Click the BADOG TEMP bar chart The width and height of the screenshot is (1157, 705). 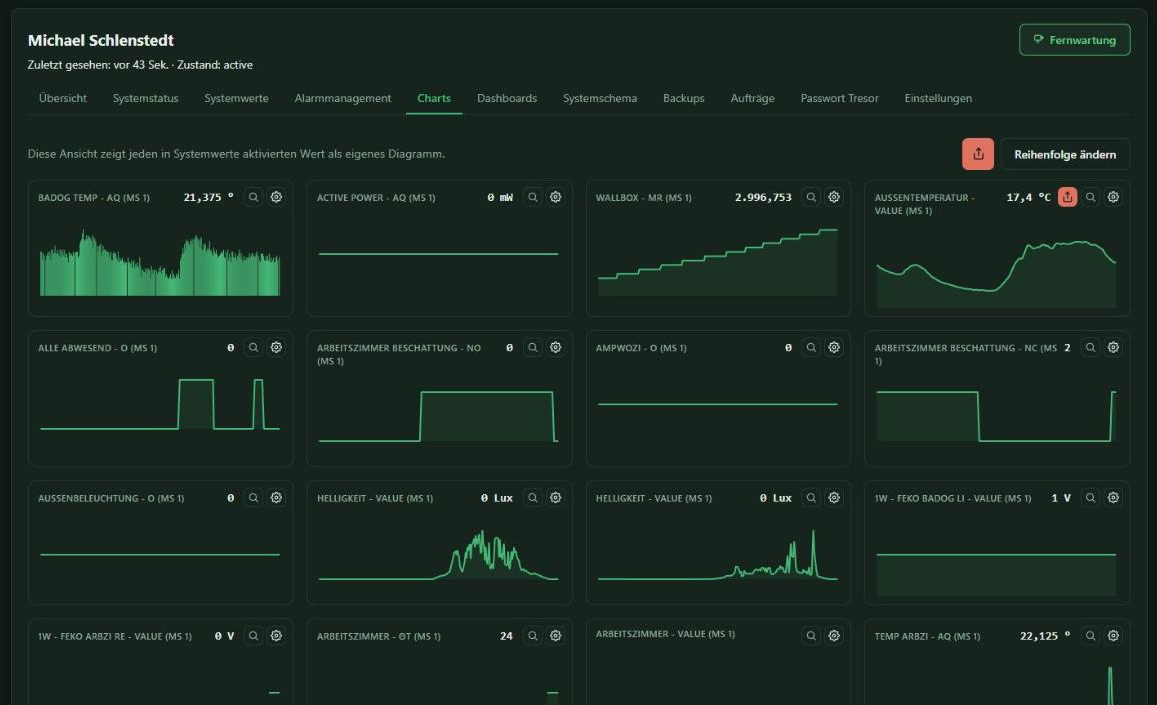click(x=160, y=264)
